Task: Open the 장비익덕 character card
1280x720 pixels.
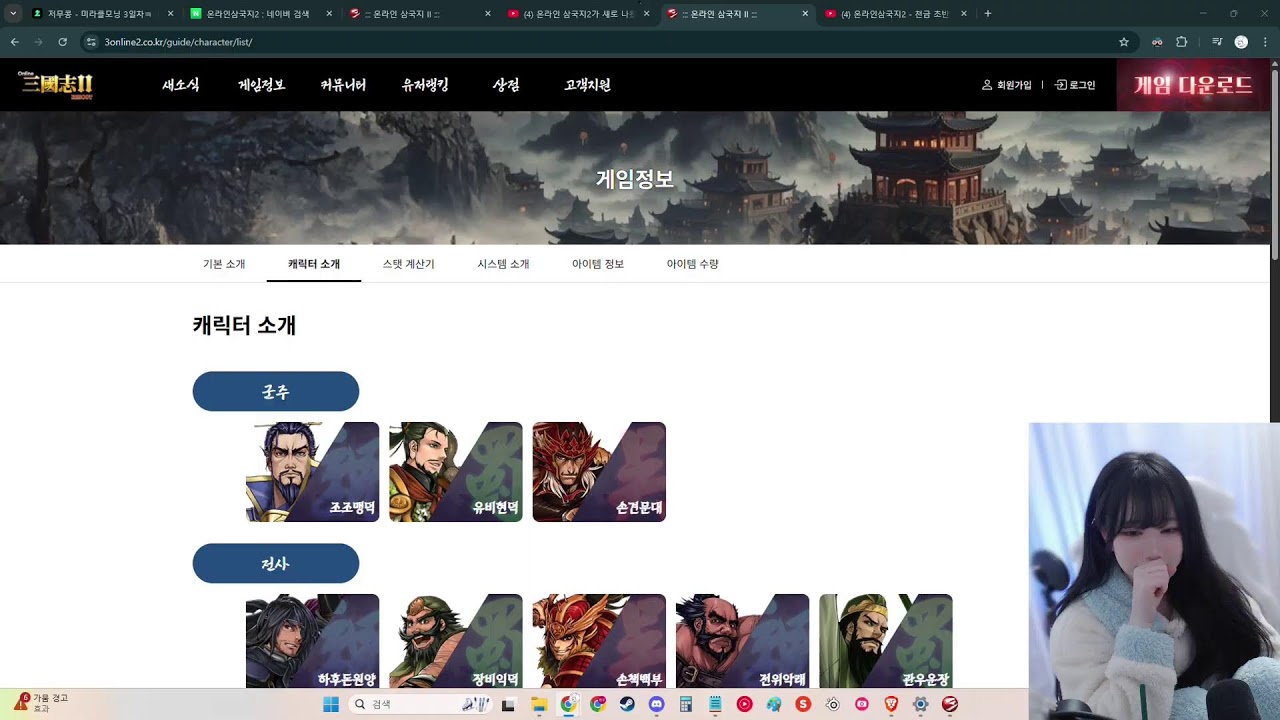Action: (455, 641)
